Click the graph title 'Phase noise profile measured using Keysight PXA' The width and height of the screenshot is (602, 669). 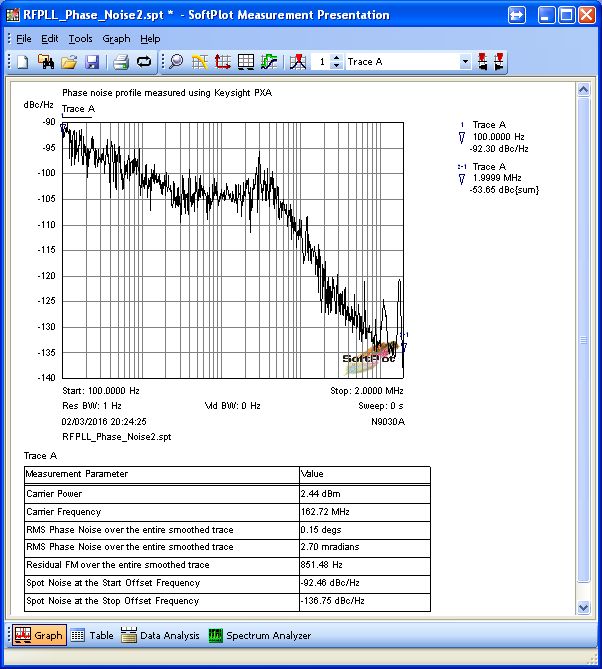pyautogui.click(x=167, y=93)
